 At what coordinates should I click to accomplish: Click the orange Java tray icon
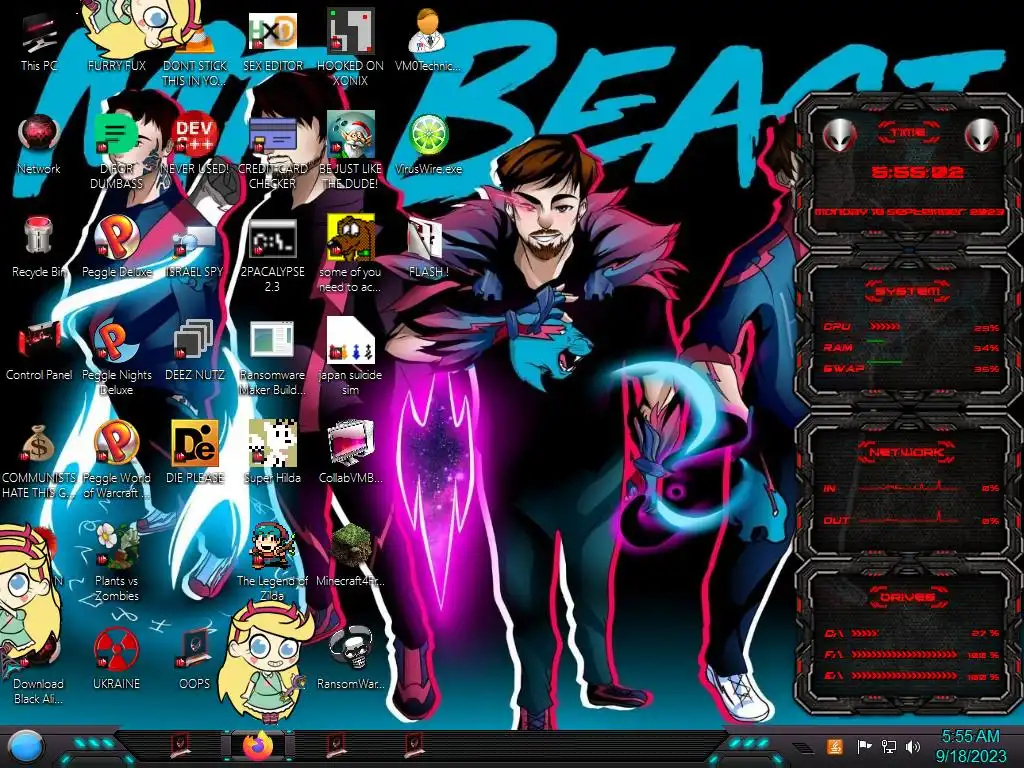(x=835, y=746)
